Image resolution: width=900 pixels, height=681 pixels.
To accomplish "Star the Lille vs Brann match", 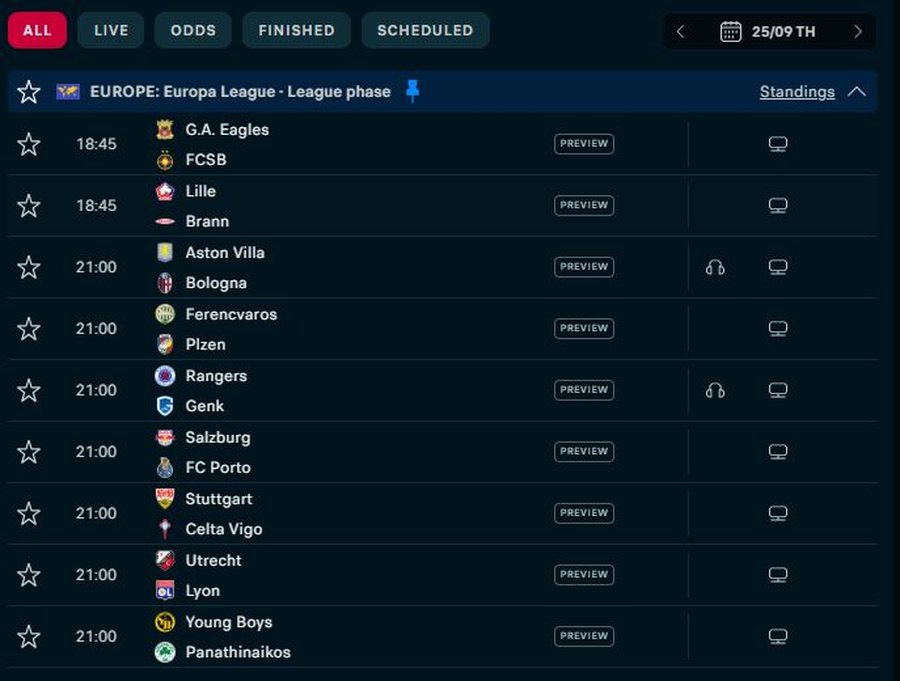I will (x=29, y=206).
